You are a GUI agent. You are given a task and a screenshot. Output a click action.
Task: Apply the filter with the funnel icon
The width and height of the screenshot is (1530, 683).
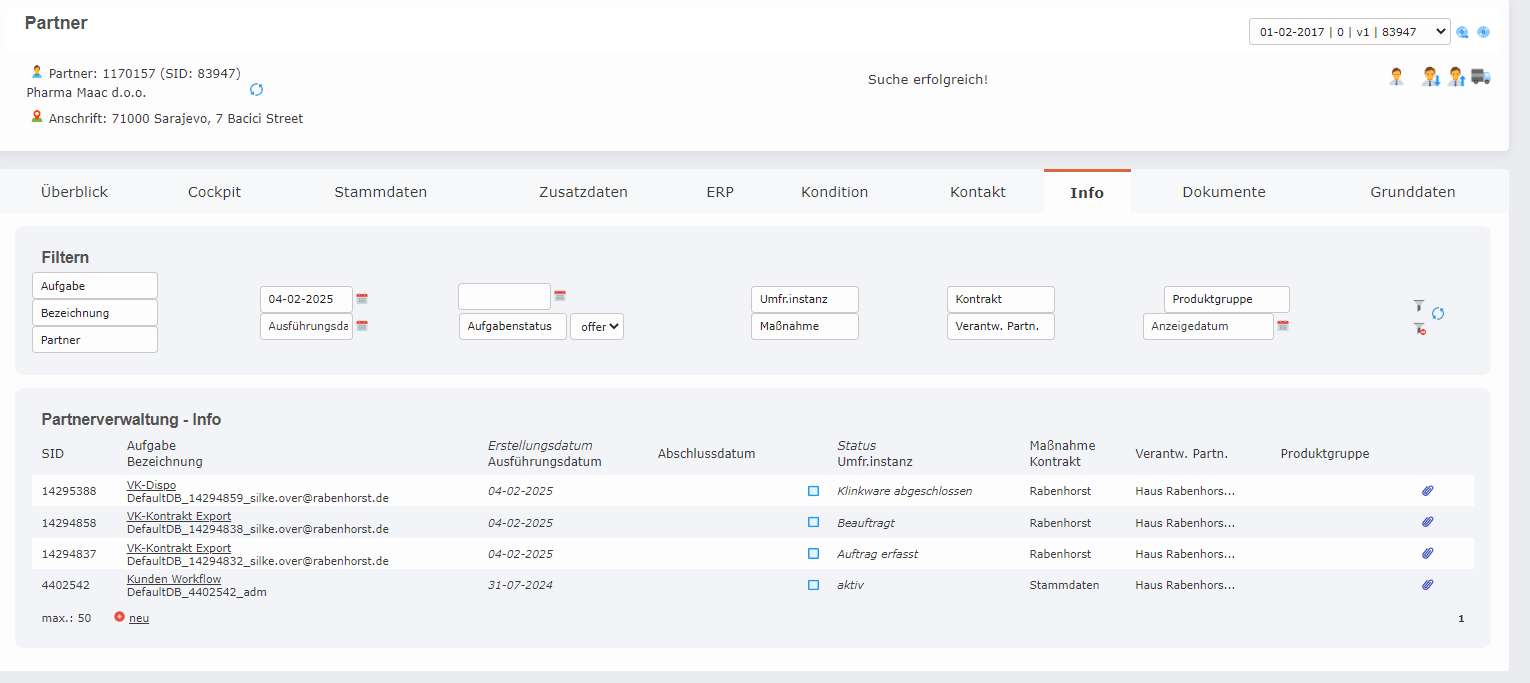(x=1417, y=306)
